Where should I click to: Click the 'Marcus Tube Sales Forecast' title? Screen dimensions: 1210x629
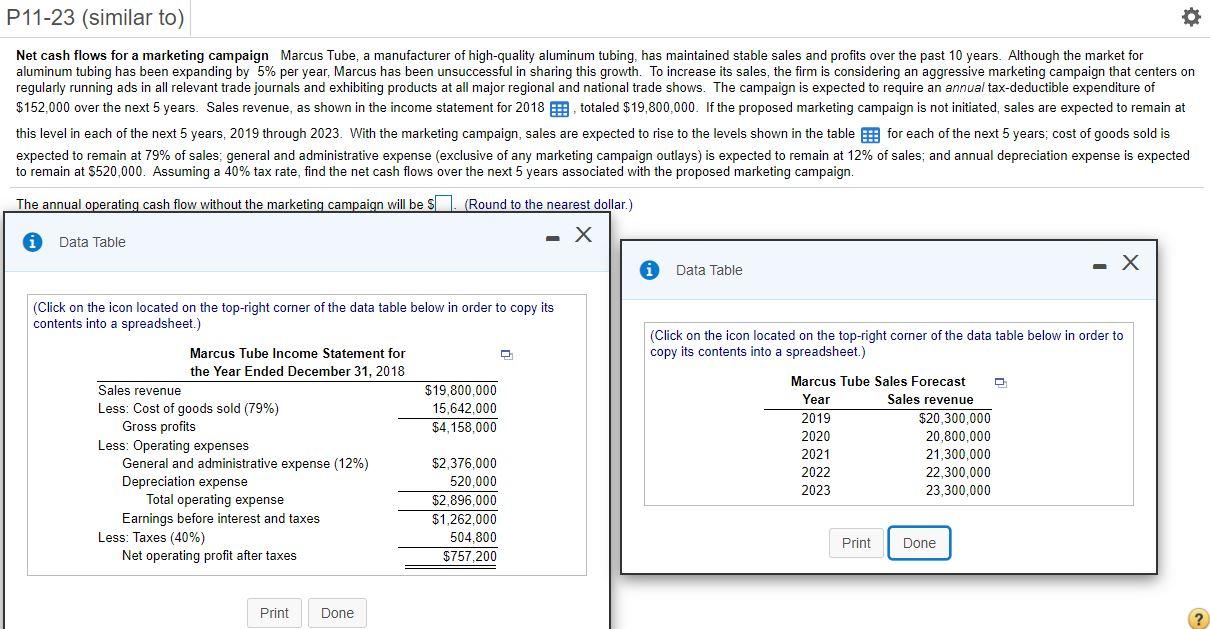878,382
